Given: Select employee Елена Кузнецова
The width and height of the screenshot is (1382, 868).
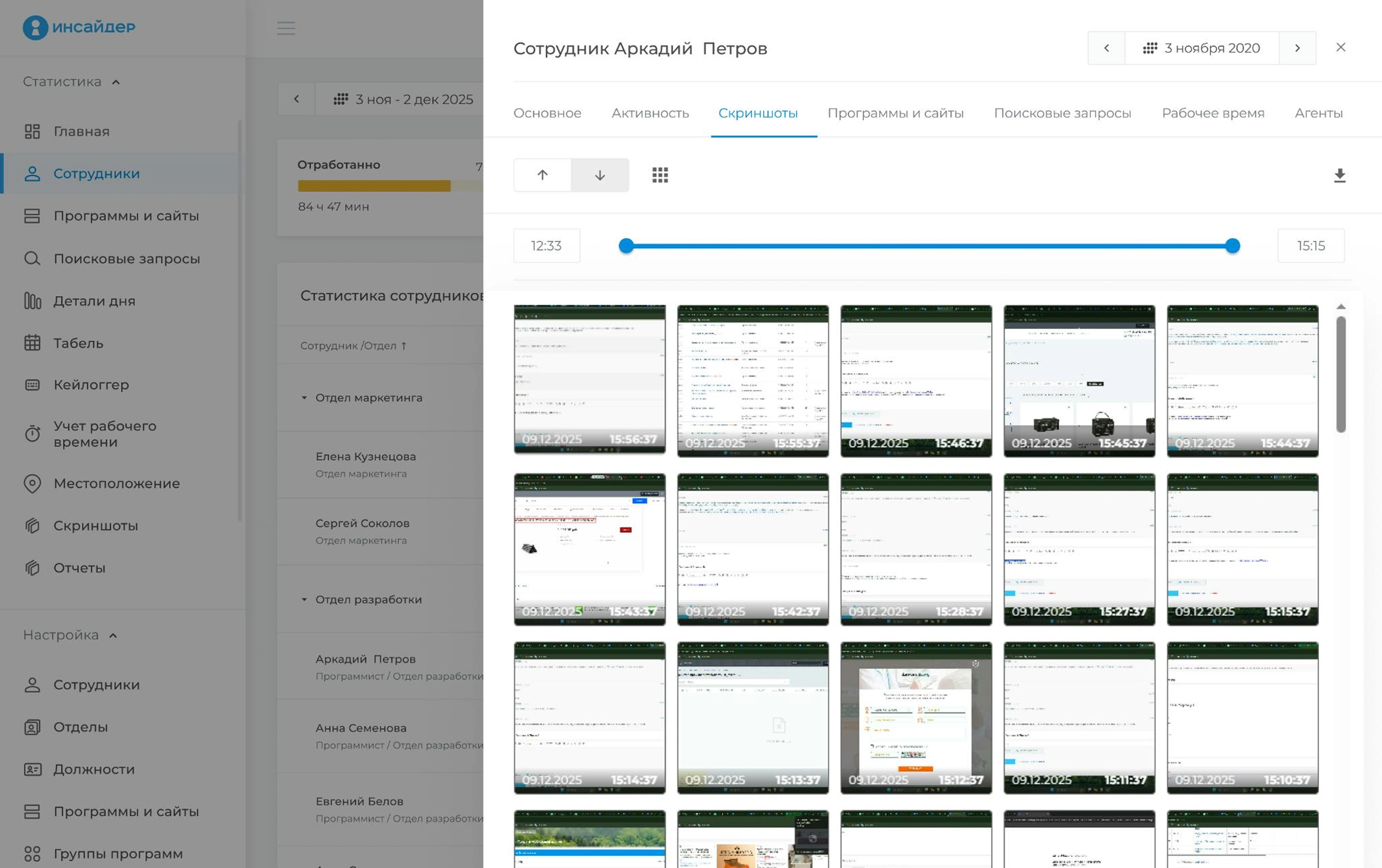Looking at the screenshot, I should [x=366, y=457].
